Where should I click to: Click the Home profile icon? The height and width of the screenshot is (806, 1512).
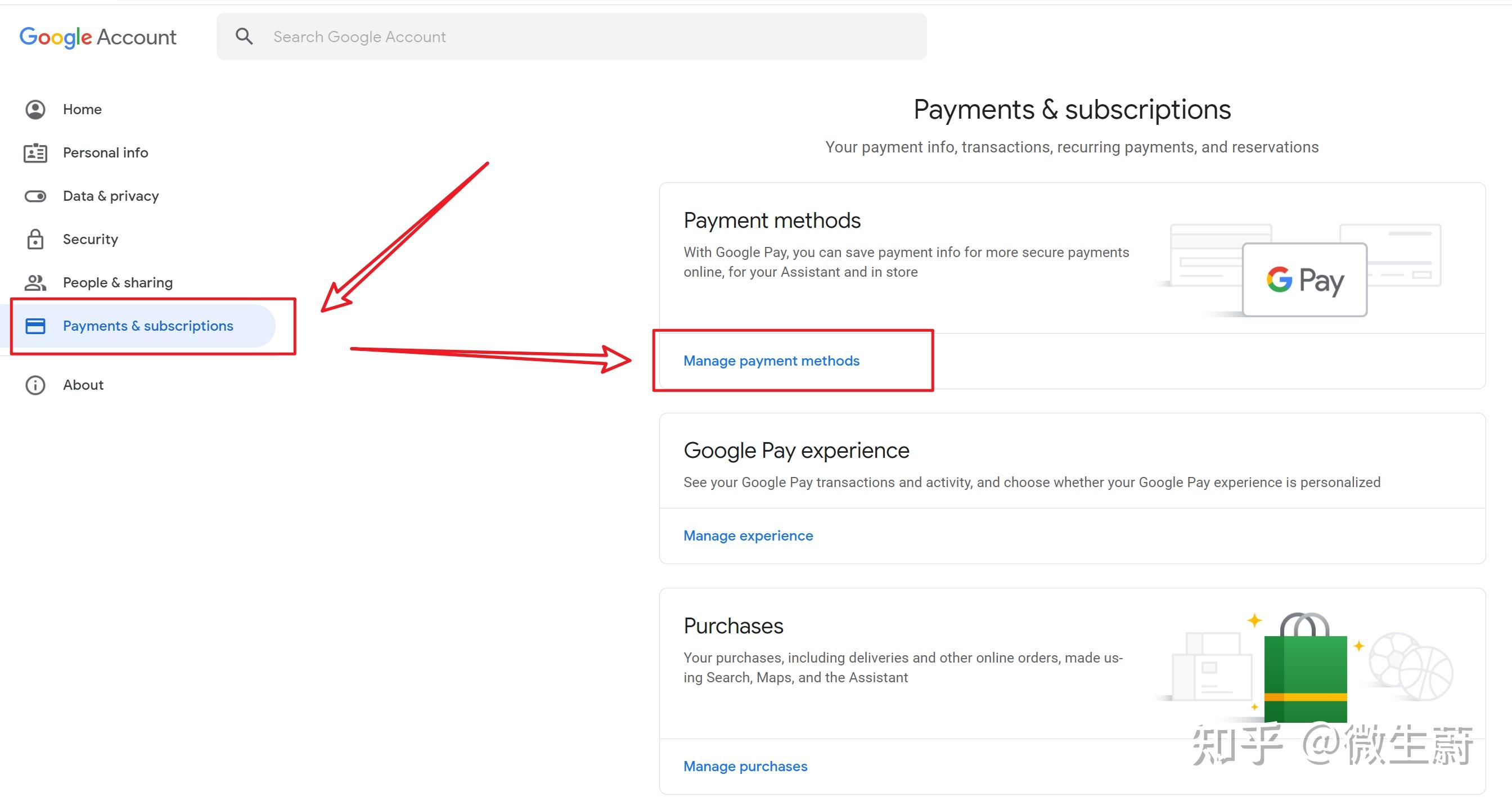click(35, 109)
